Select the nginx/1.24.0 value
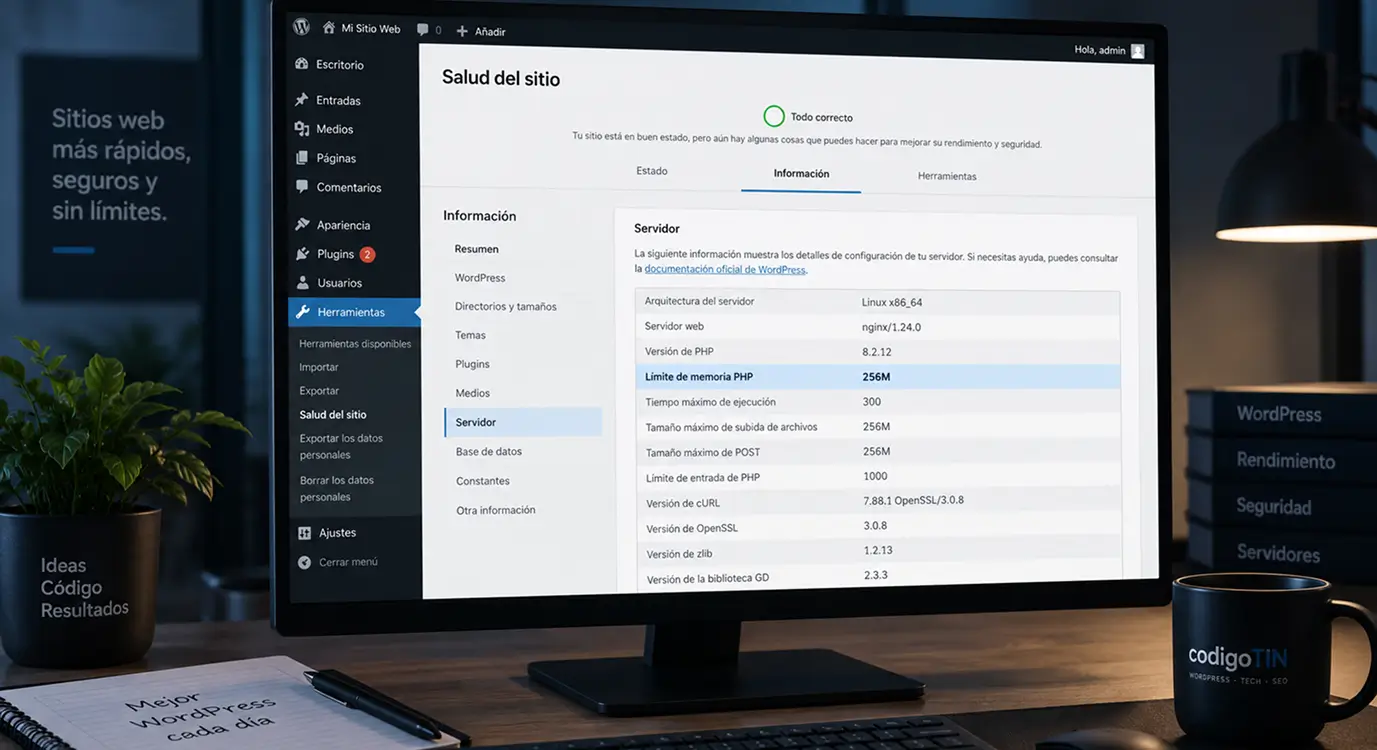The image size is (1377, 750). (891, 327)
